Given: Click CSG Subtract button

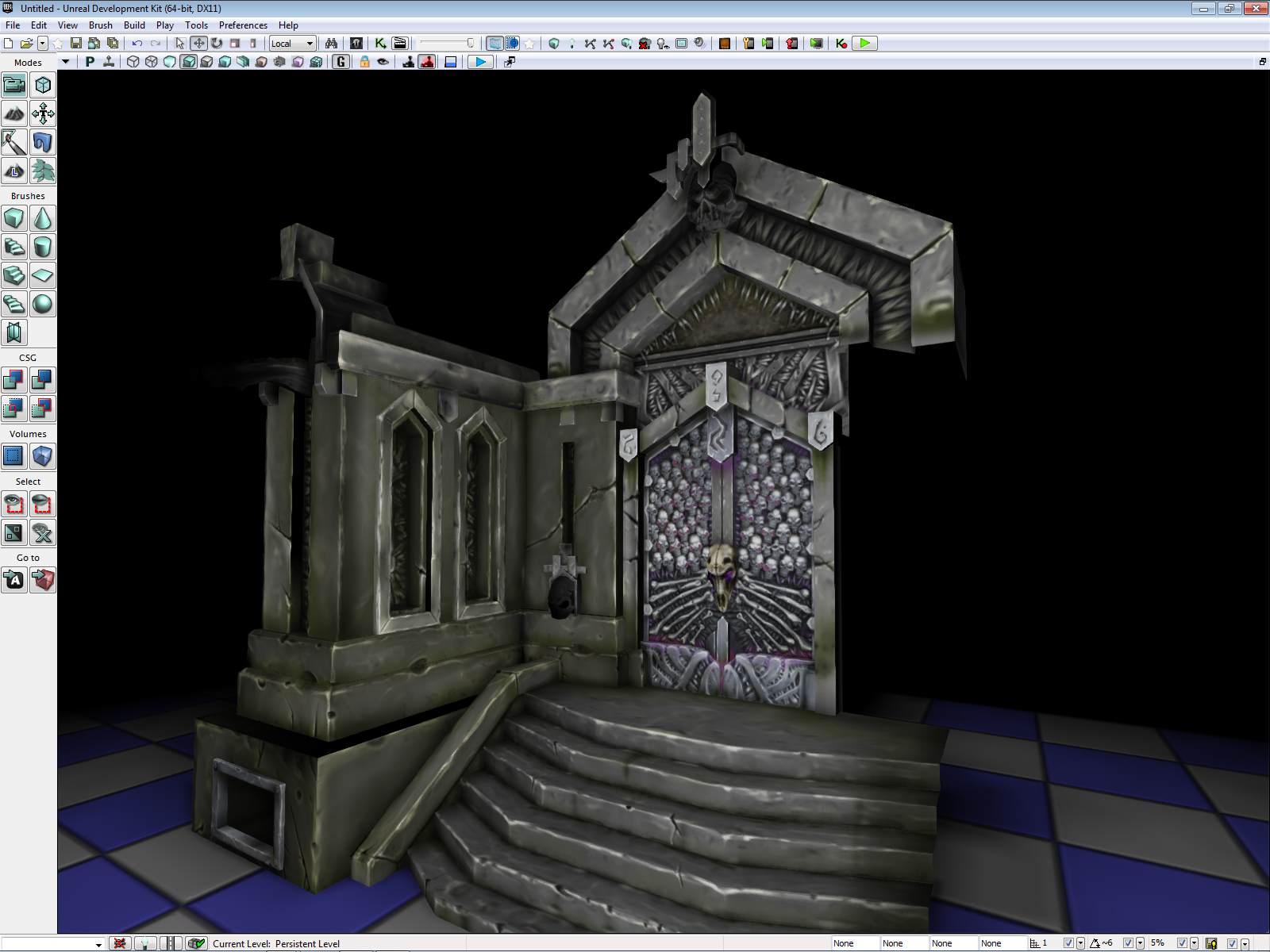Looking at the screenshot, I should point(43,380).
